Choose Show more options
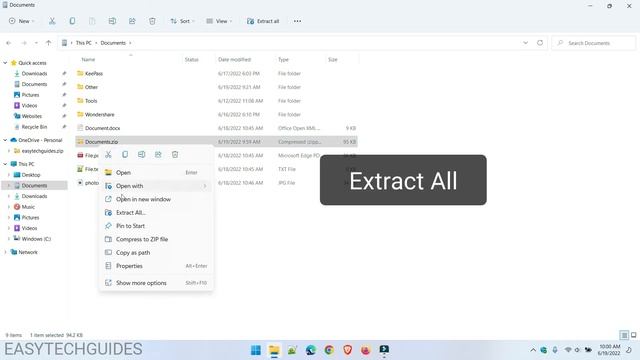640x360 pixels. tap(156, 283)
